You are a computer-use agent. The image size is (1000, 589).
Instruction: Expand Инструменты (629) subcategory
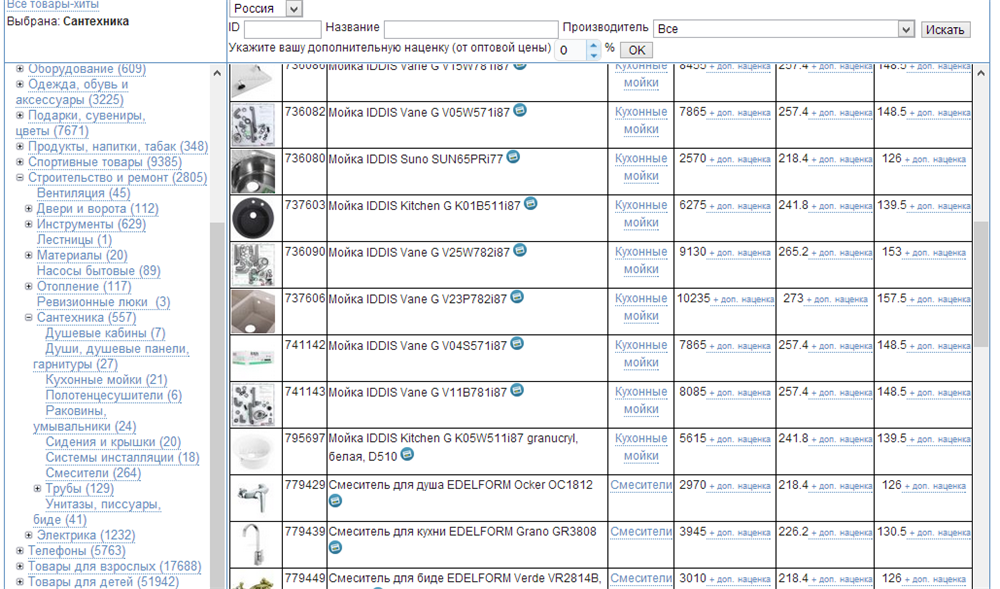pyautogui.click(x=28, y=224)
